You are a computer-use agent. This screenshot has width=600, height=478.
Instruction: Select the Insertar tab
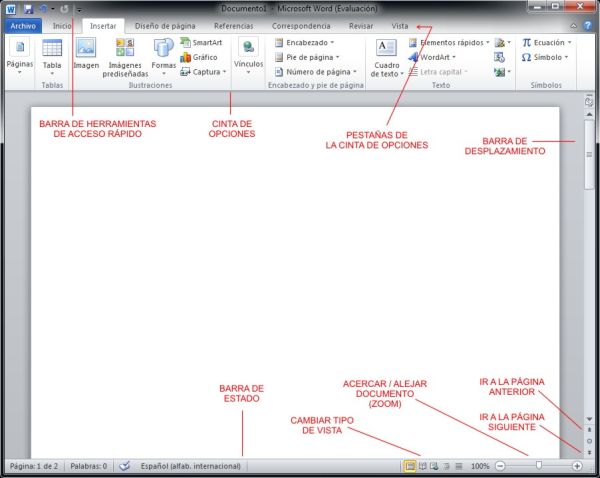pyautogui.click(x=103, y=26)
